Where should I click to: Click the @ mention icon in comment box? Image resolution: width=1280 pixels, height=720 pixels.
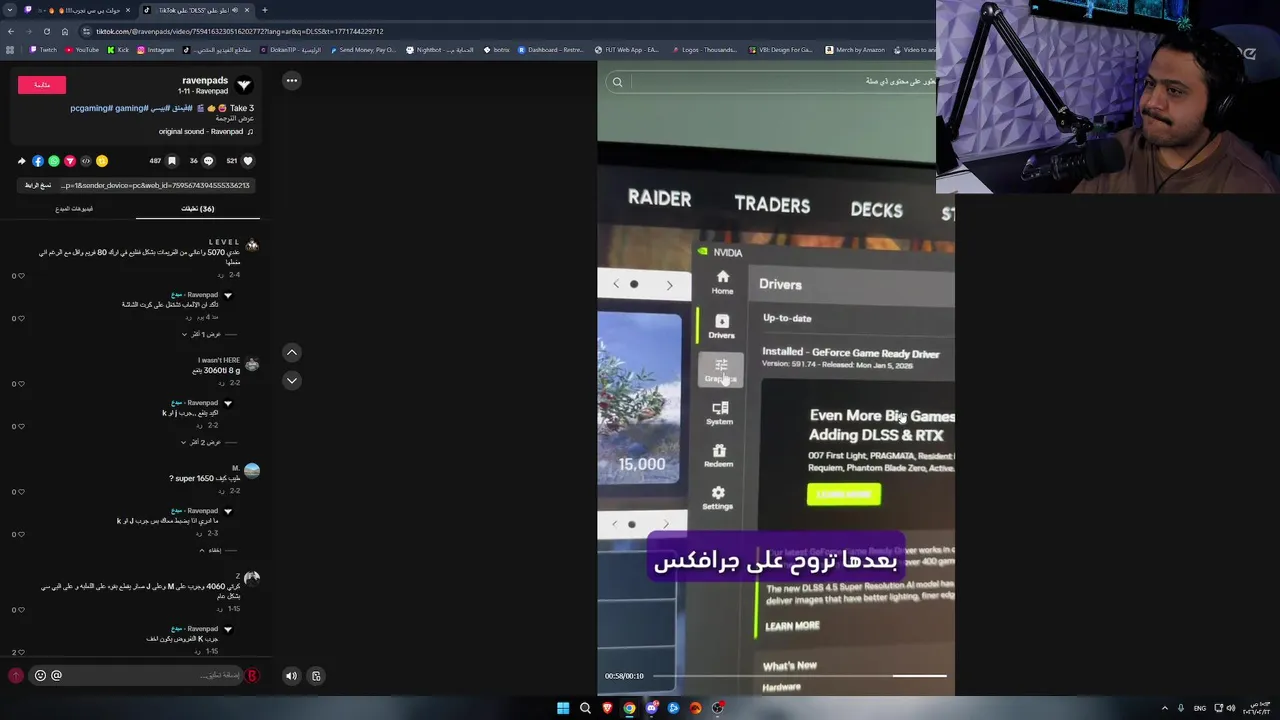[x=56, y=676]
